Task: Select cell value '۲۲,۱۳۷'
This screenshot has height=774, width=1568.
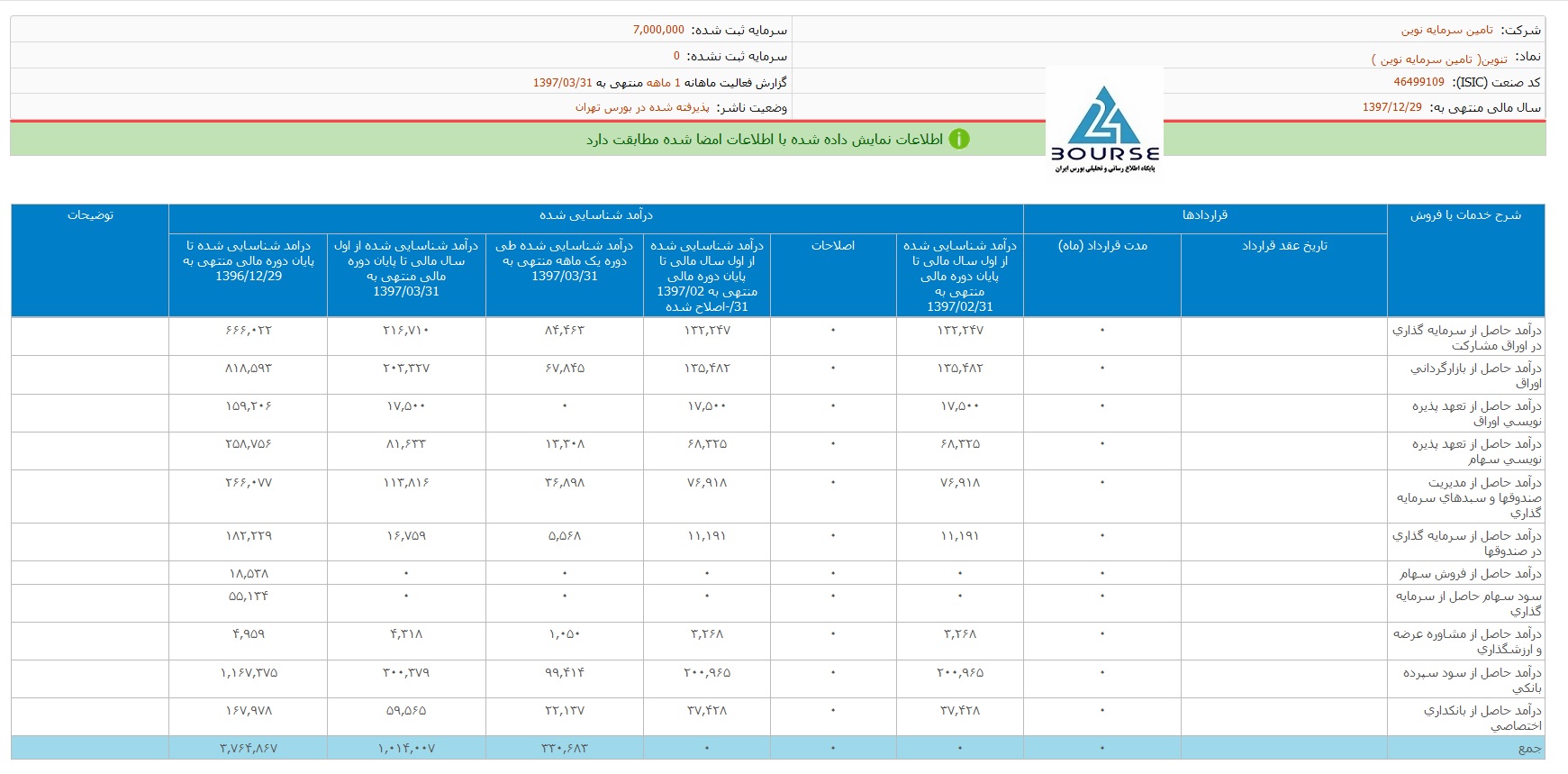Action: (565, 711)
